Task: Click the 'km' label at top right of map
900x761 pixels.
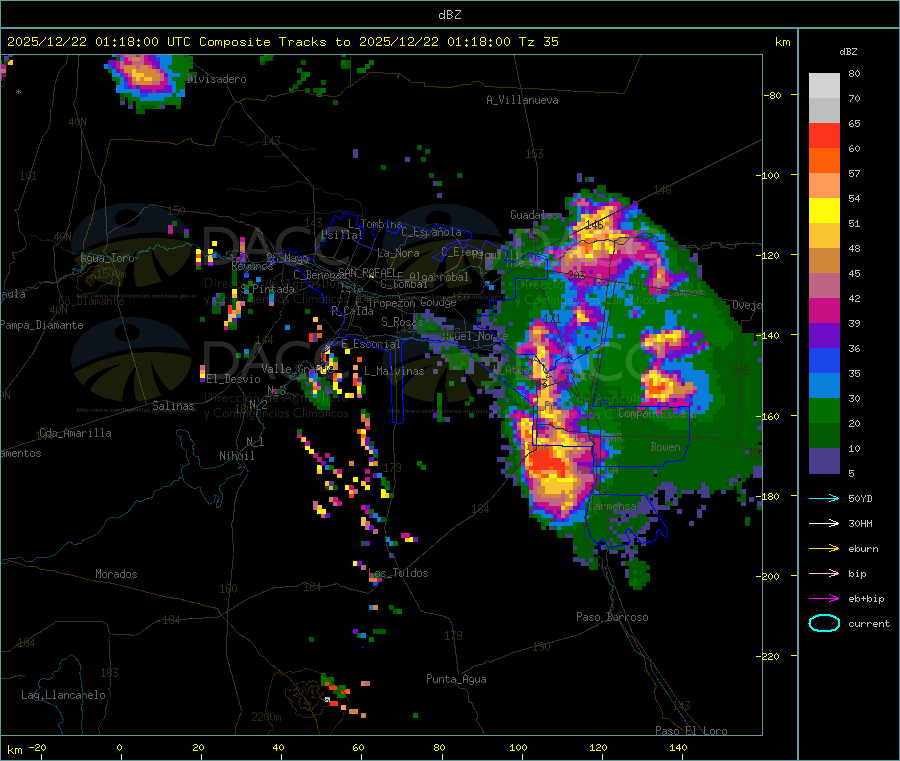Action: click(x=782, y=42)
